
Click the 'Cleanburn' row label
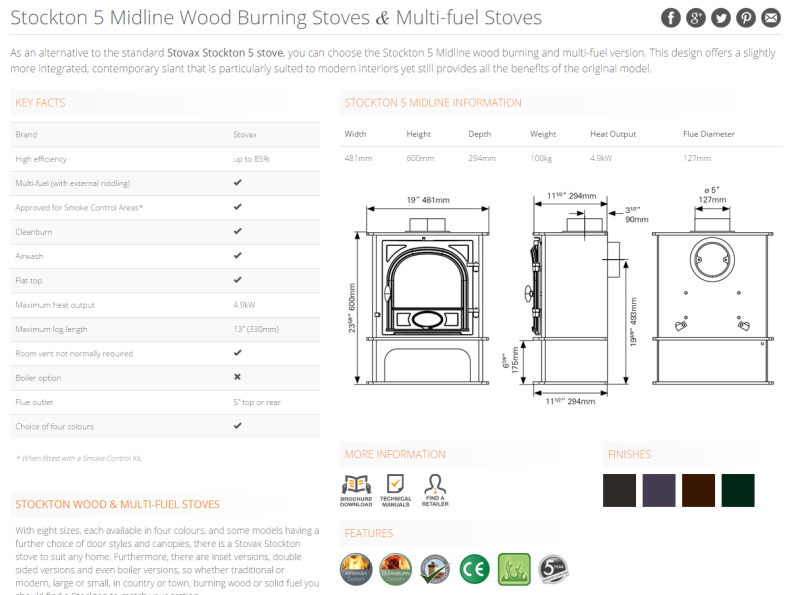[x=34, y=232]
